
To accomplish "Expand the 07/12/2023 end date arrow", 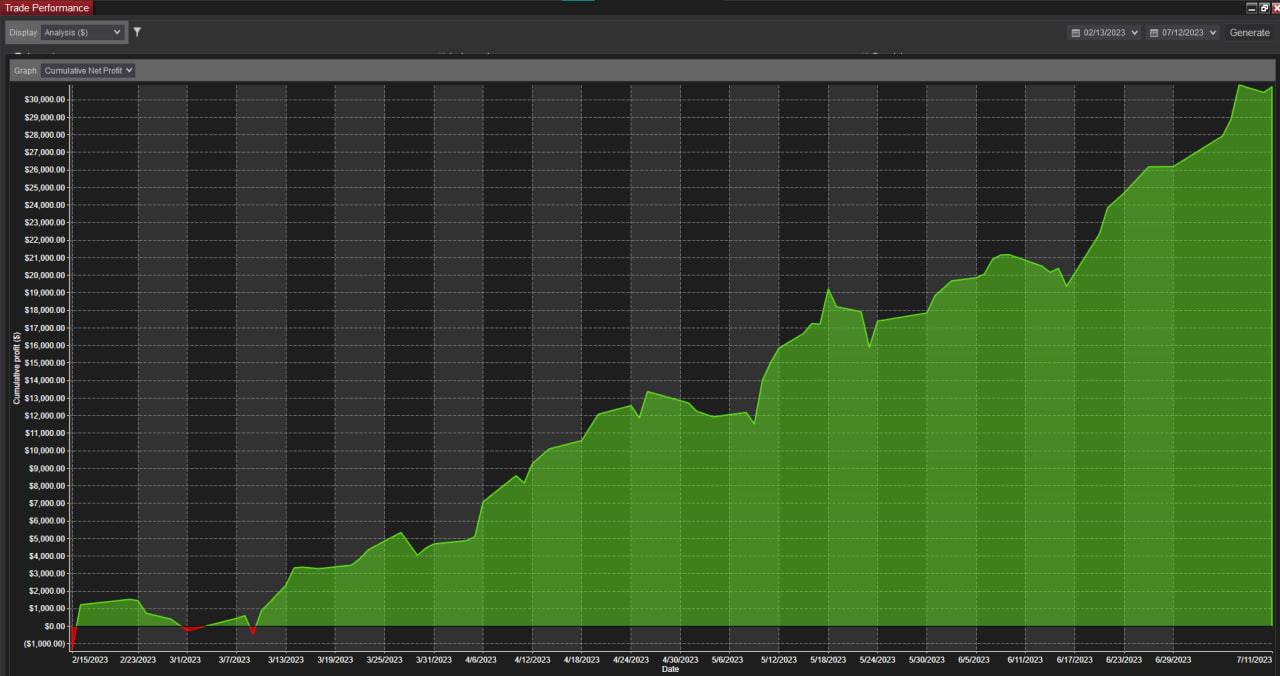I will click(x=1213, y=33).
